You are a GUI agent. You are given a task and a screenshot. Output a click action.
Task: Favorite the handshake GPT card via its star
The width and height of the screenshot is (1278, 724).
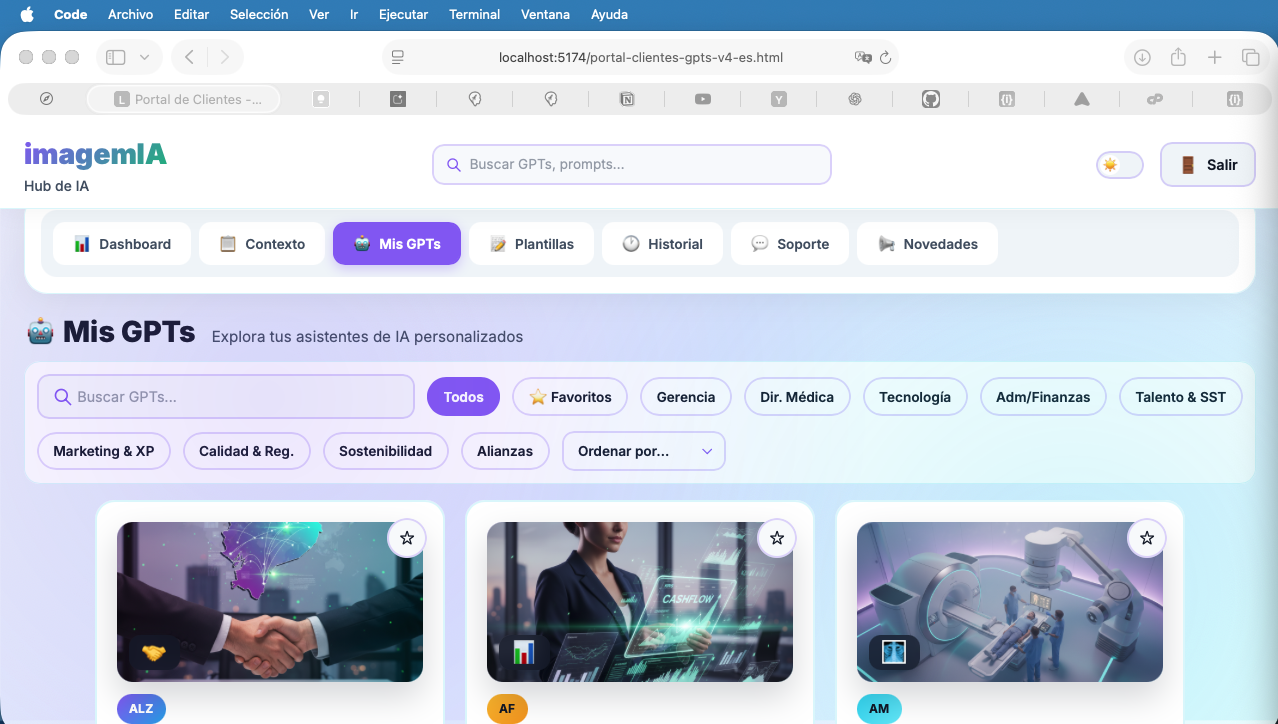click(407, 538)
